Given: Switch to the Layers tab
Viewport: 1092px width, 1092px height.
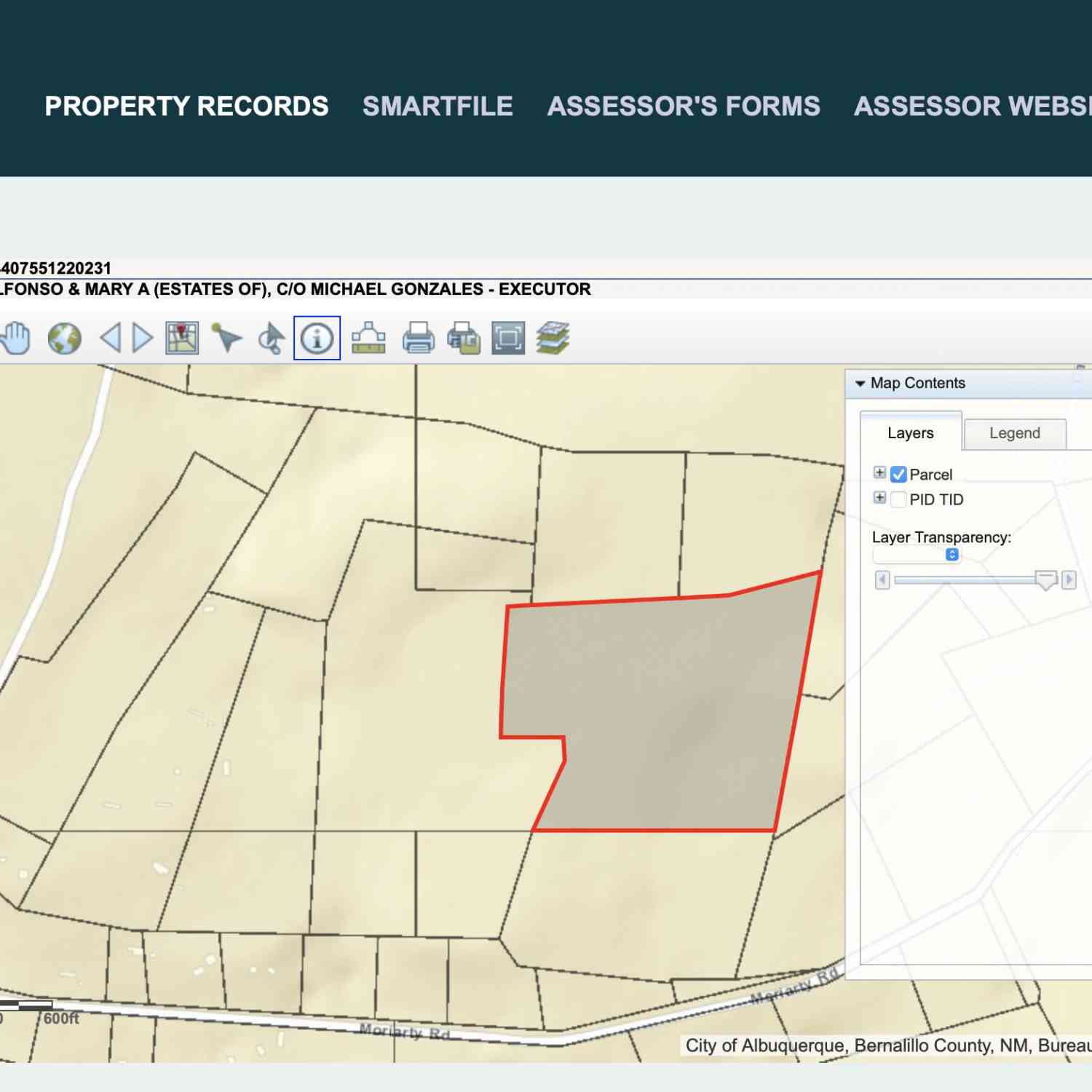Looking at the screenshot, I should click(x=911, y=433).
